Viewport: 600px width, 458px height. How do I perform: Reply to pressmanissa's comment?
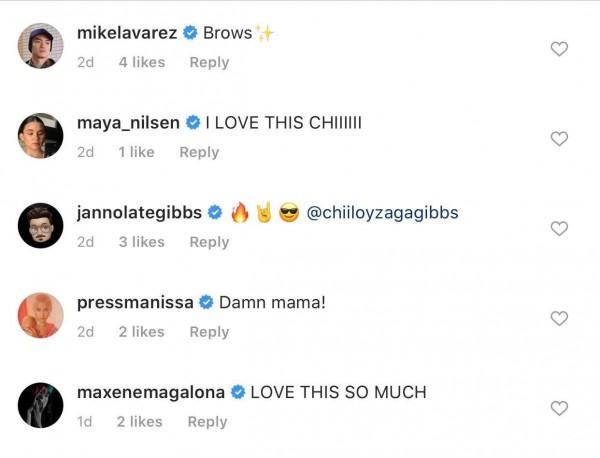(209, 332)
